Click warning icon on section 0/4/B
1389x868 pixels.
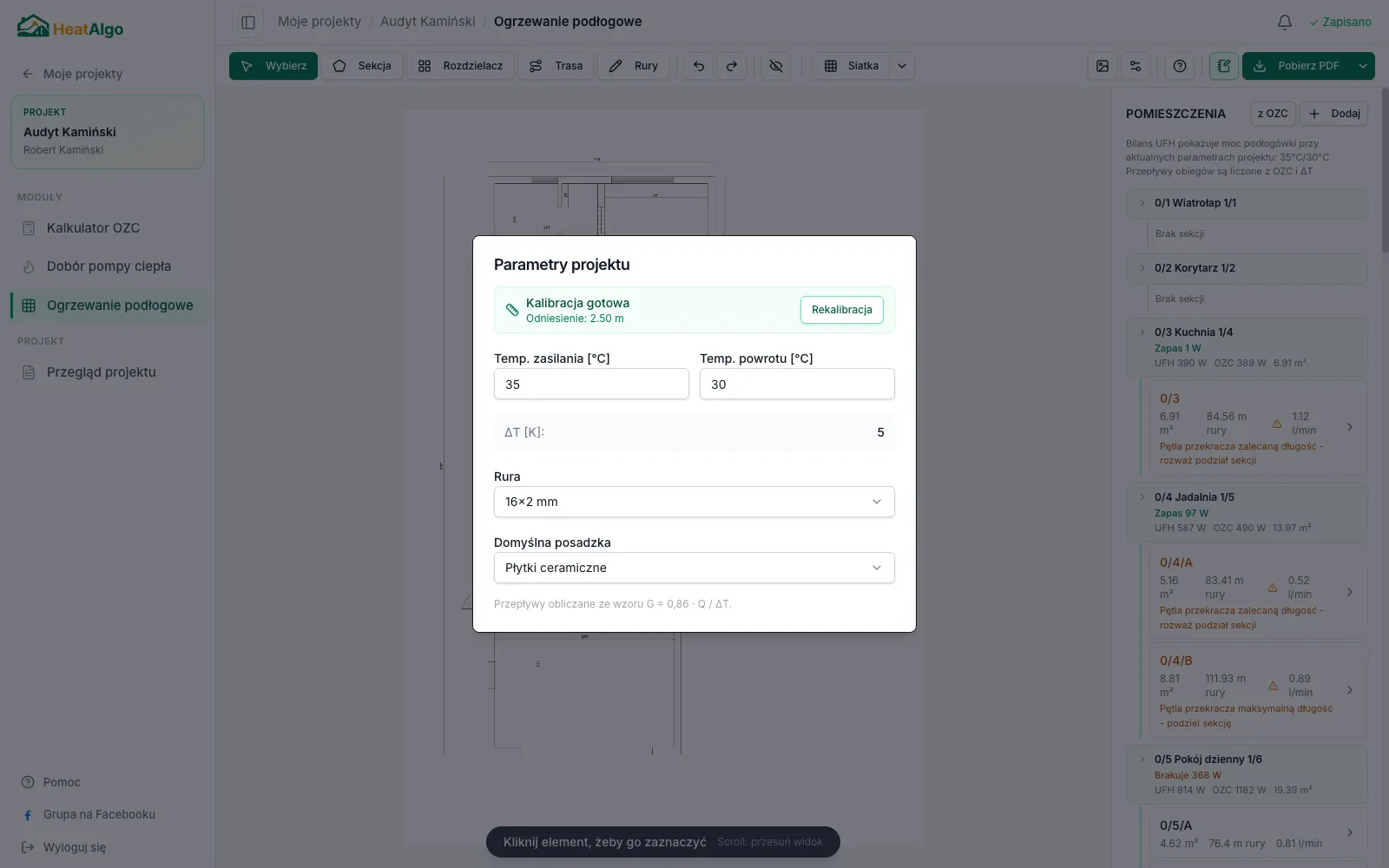tap(1274, 686)
